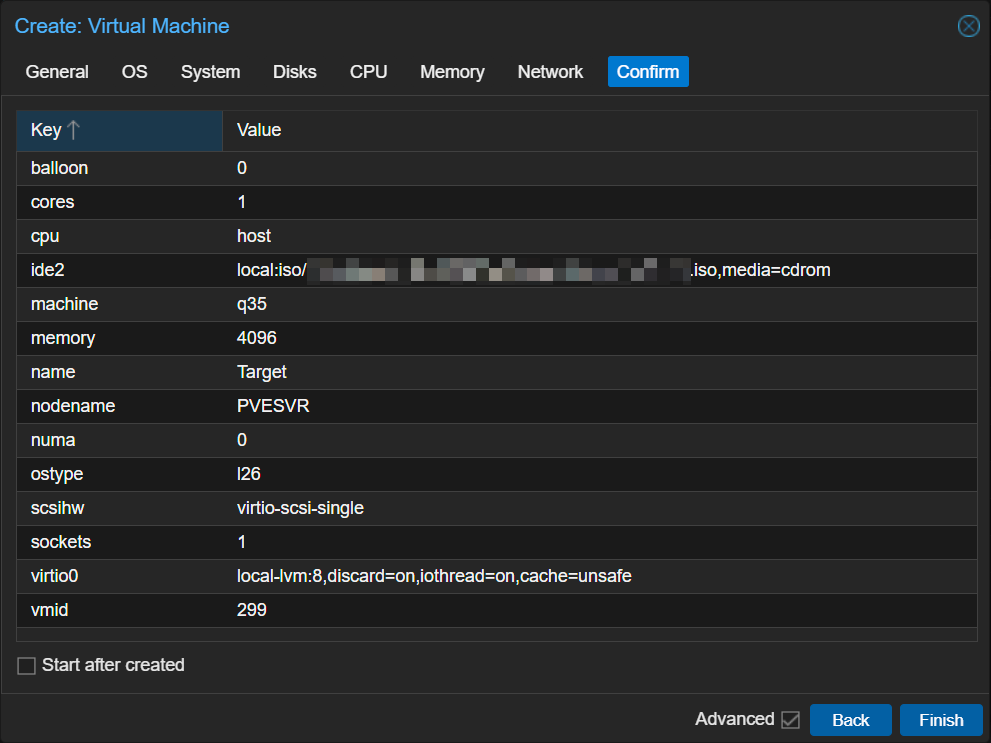Click the Value column header
This screenshot has height=743, width=991.
(259, 130)
